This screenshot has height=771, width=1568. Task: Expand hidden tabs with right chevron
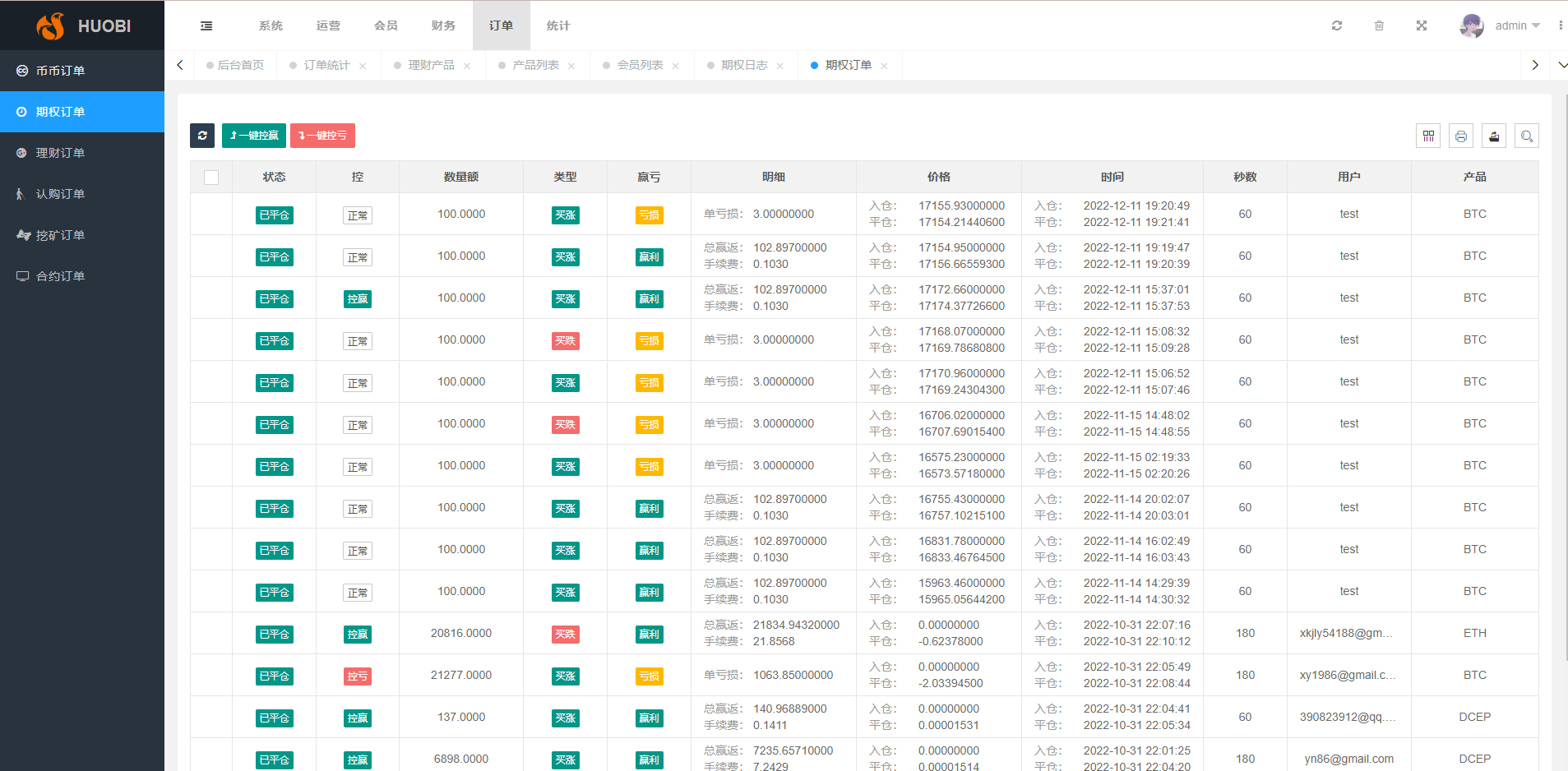[1534, 64]
